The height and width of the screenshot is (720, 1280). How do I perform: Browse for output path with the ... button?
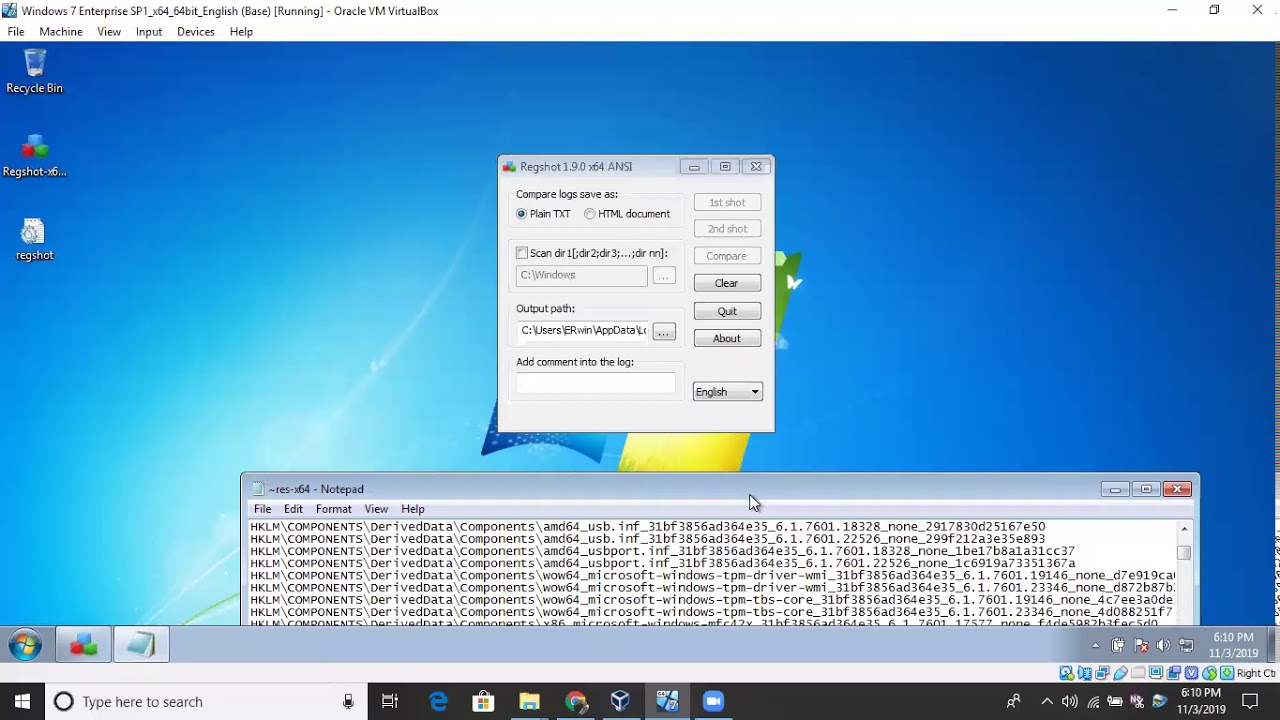coord(664,331)
